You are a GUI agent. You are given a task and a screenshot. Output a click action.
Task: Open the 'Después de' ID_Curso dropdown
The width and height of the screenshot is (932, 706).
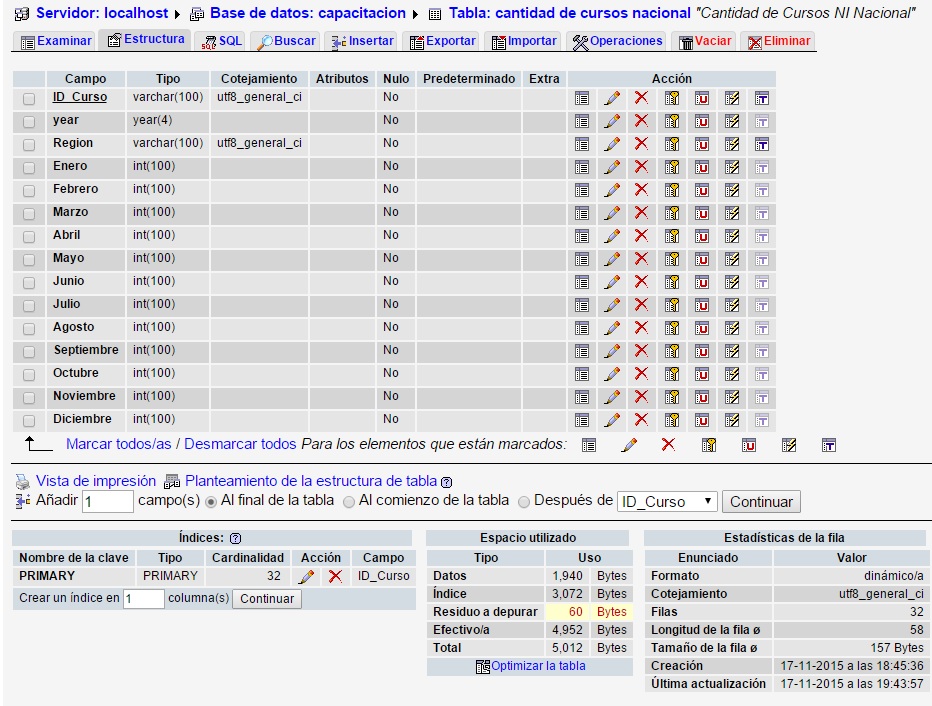point(667,502)
